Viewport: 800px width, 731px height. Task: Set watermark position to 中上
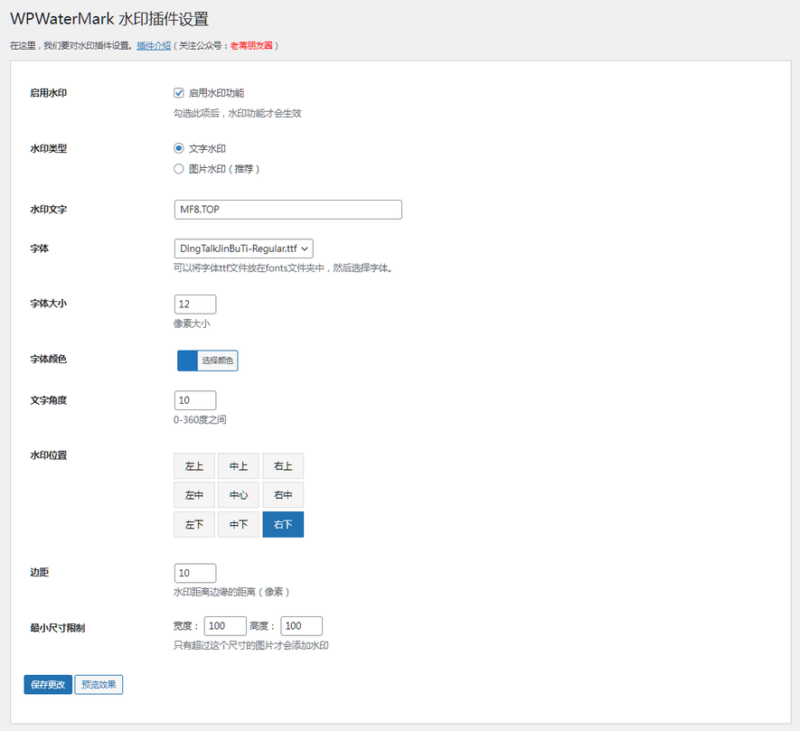pyautogui.click(x=238, y=466)
